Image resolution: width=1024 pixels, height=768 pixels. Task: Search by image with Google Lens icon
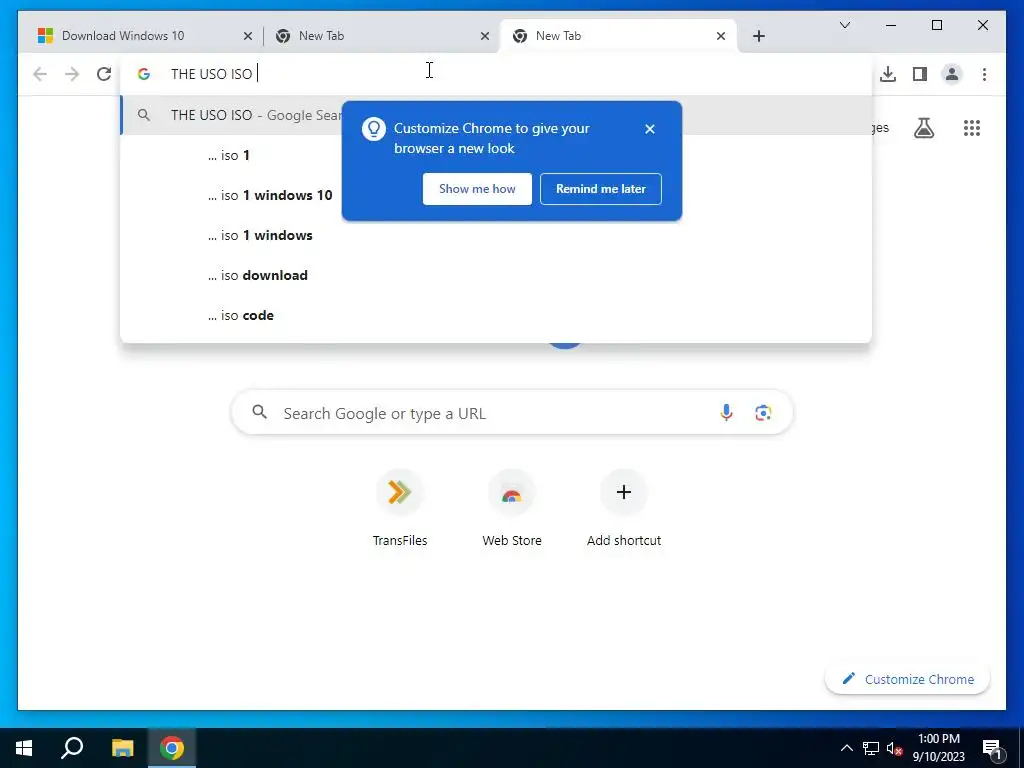point(763,413)
